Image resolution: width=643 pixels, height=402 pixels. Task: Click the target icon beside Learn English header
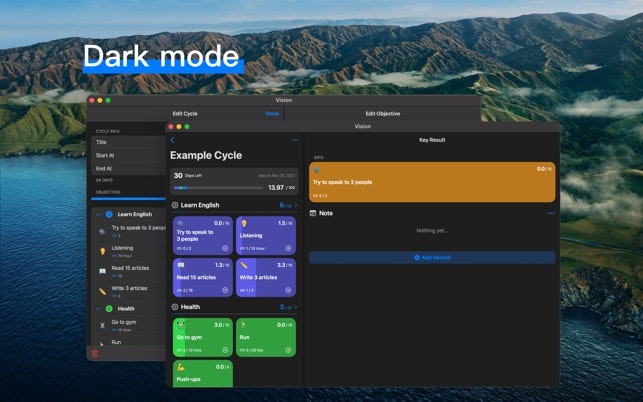point(175,205)
